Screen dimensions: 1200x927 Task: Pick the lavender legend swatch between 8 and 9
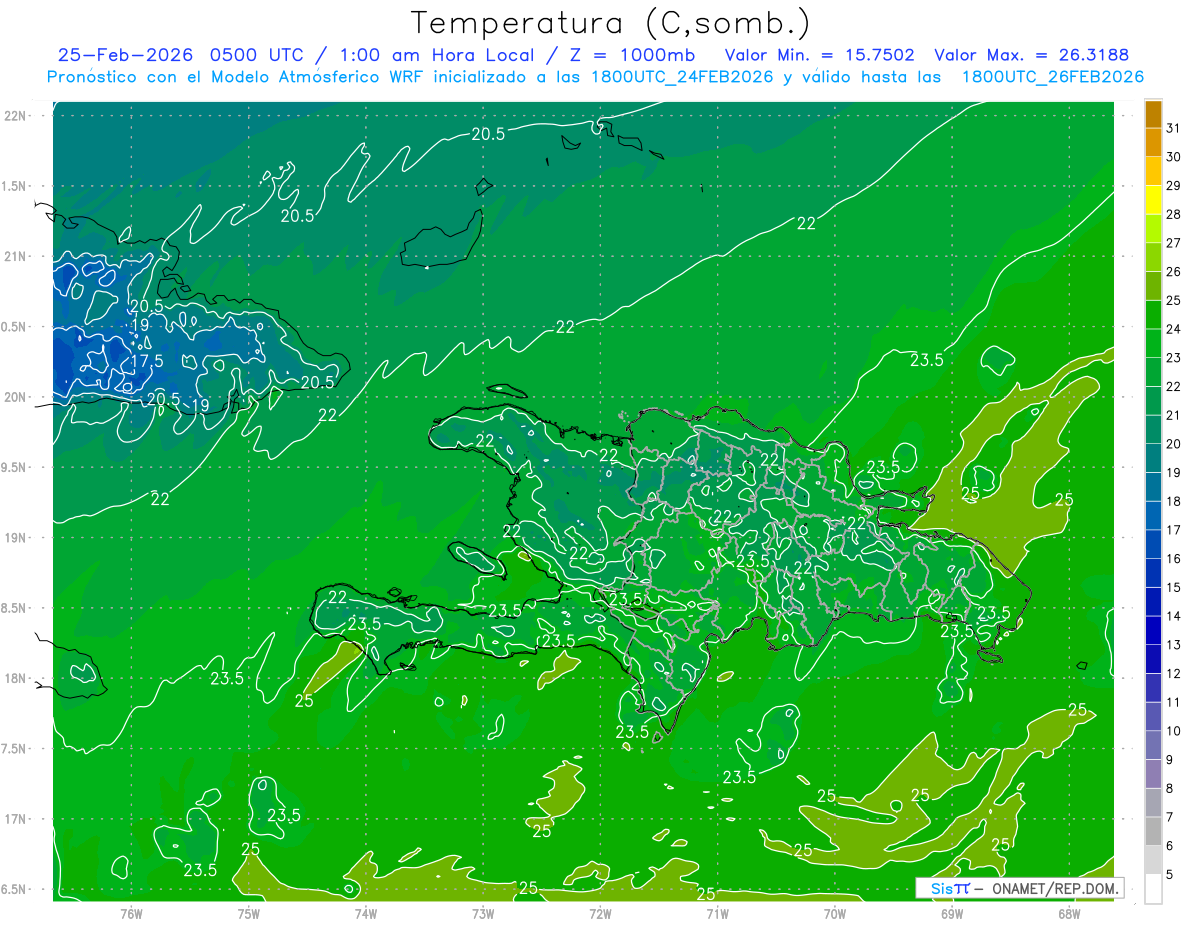tap(1153, 774)
